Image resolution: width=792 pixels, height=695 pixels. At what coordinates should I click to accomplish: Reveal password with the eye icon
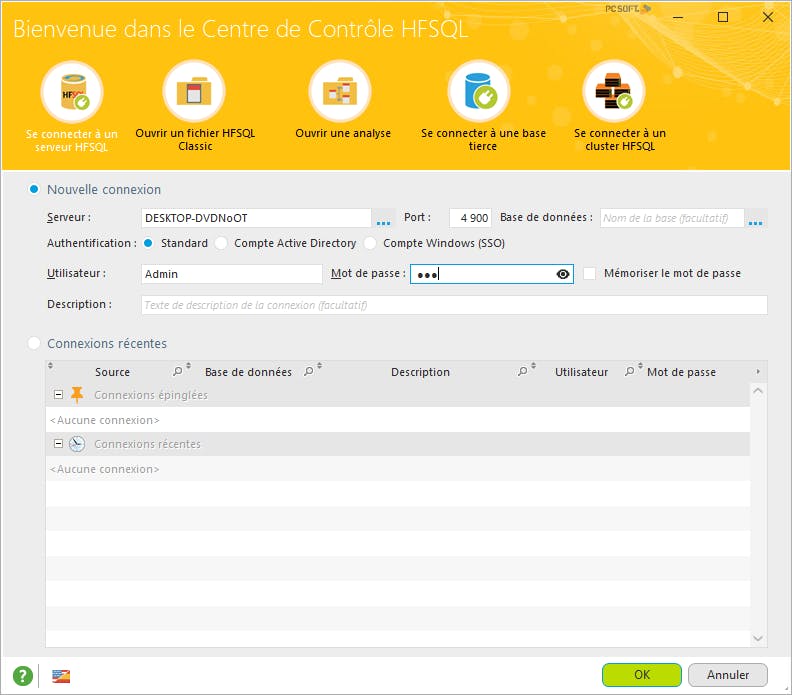click(563, 274)
